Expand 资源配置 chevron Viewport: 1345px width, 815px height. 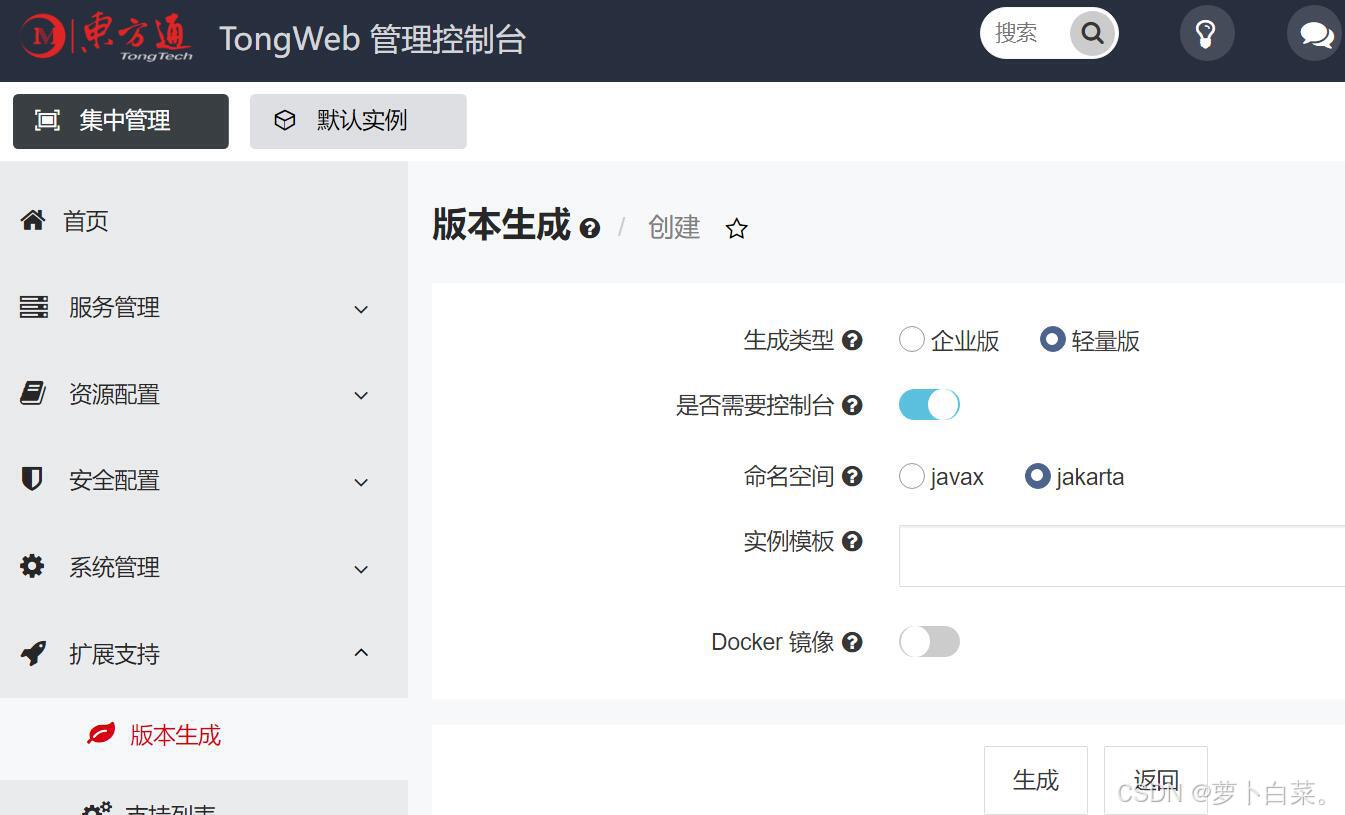coord(361,395)
